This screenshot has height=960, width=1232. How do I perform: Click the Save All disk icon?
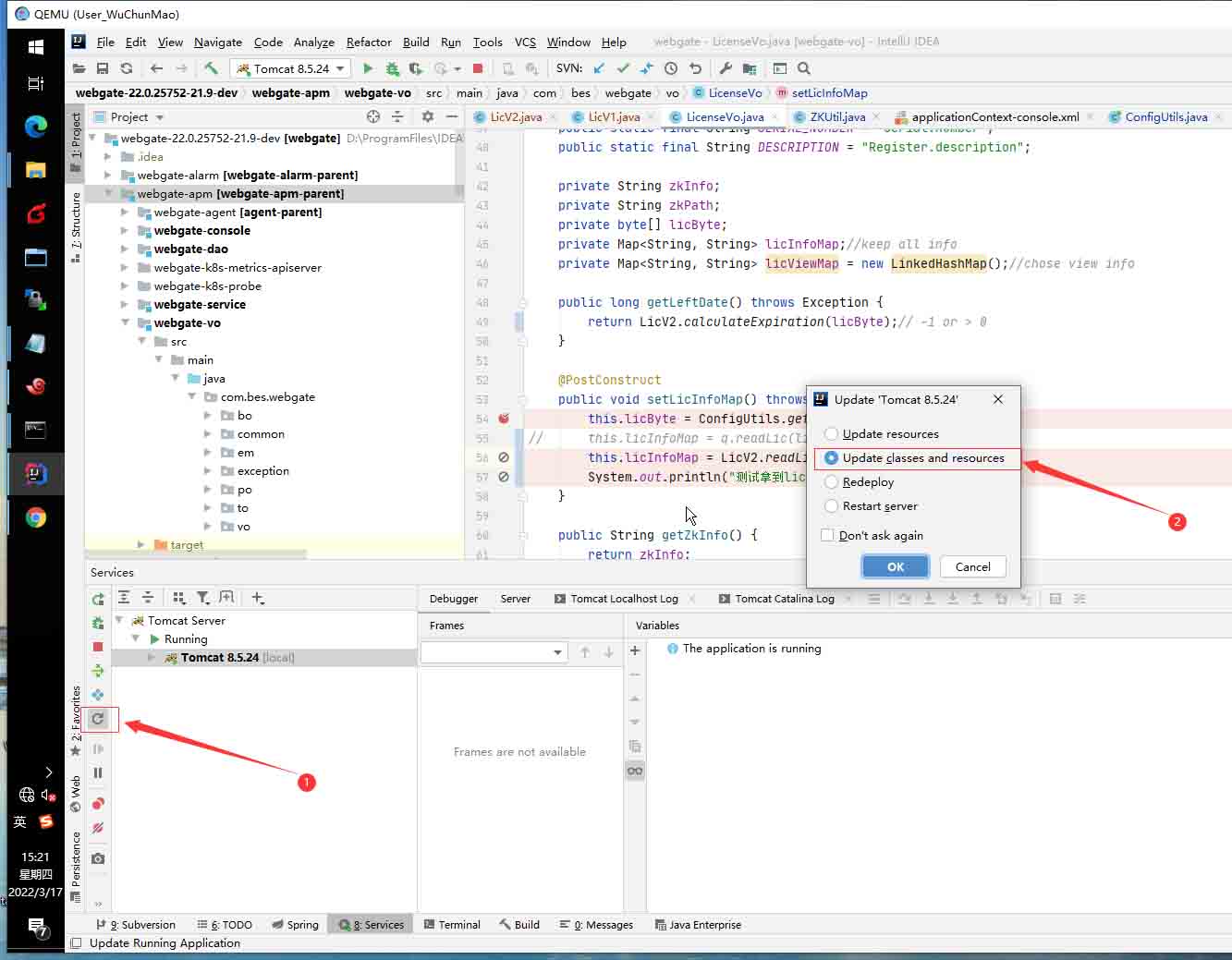103,68
